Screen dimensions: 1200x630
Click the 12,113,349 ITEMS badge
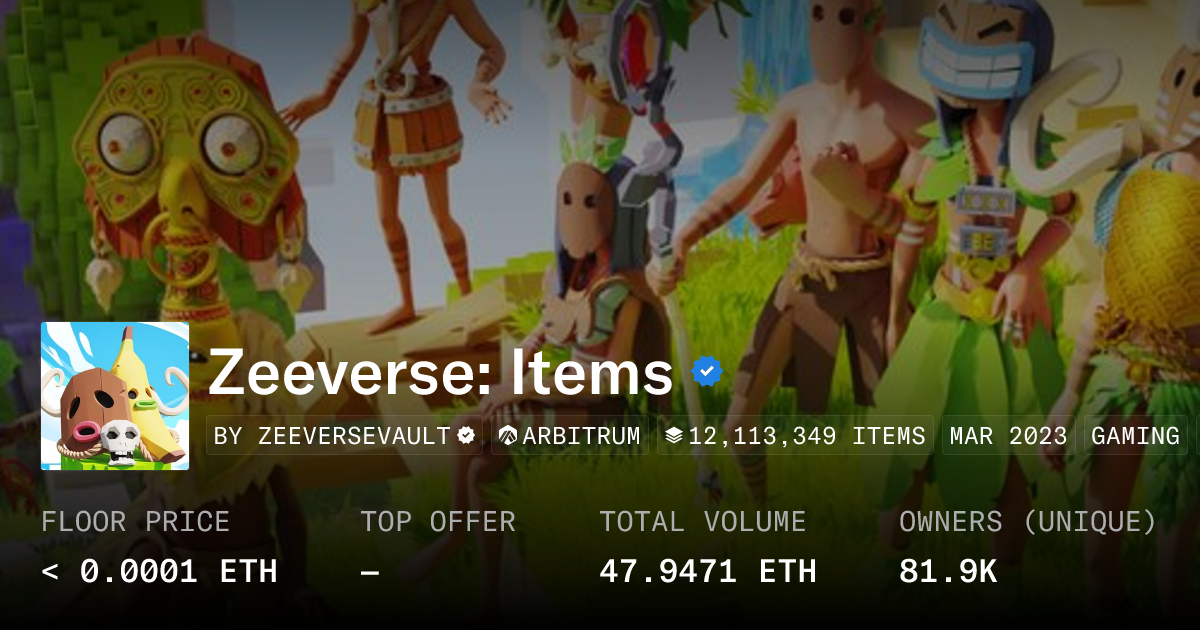click(x=796, y=436)
